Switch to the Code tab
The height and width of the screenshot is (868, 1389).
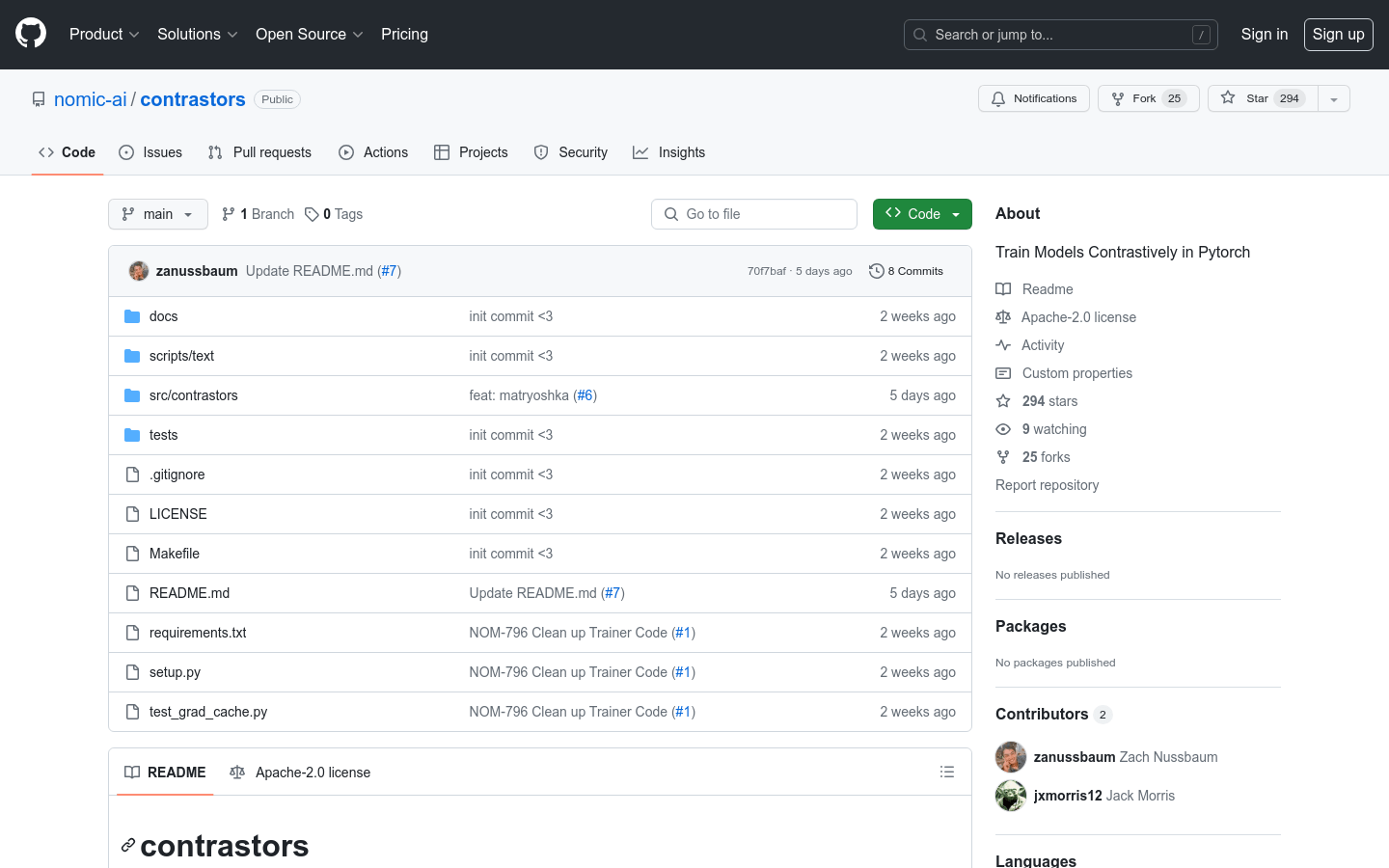[68, 152]
